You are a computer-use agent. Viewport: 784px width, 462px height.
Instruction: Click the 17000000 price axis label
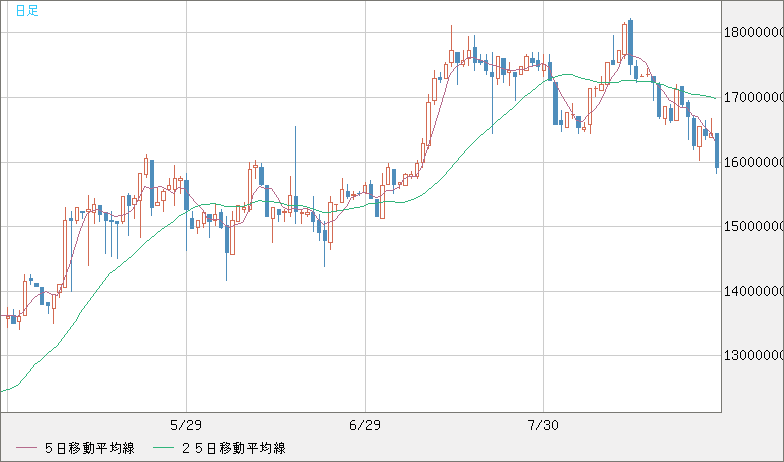(x=754, y=97)
